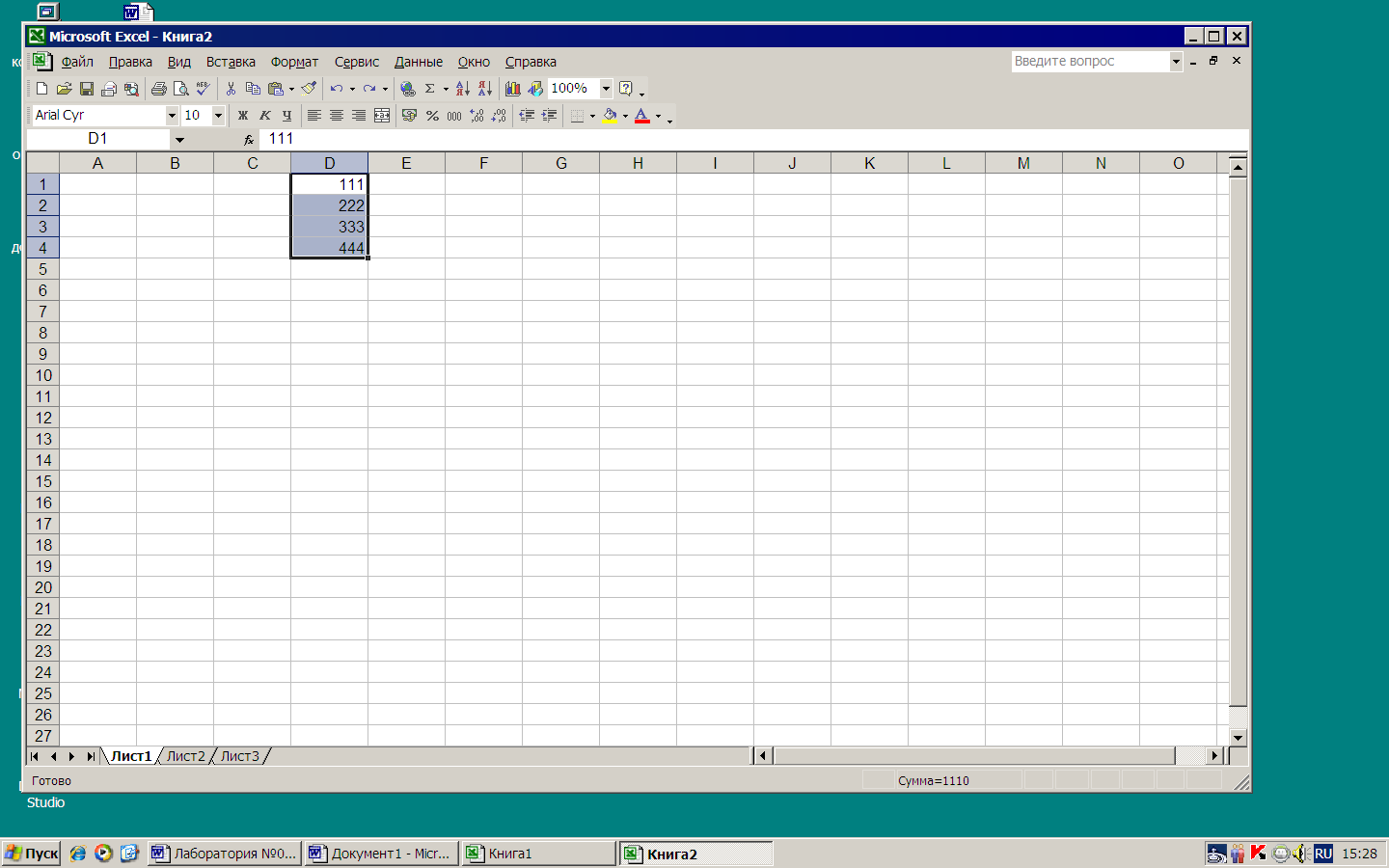
Task: Click the Print icon in toolbar
Action: [x=158, y=89]
